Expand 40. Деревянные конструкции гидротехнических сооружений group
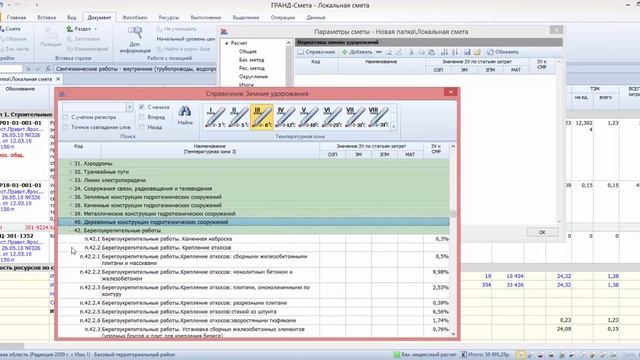Viewport: 640px width, 360px height. [x=71, y=222]
